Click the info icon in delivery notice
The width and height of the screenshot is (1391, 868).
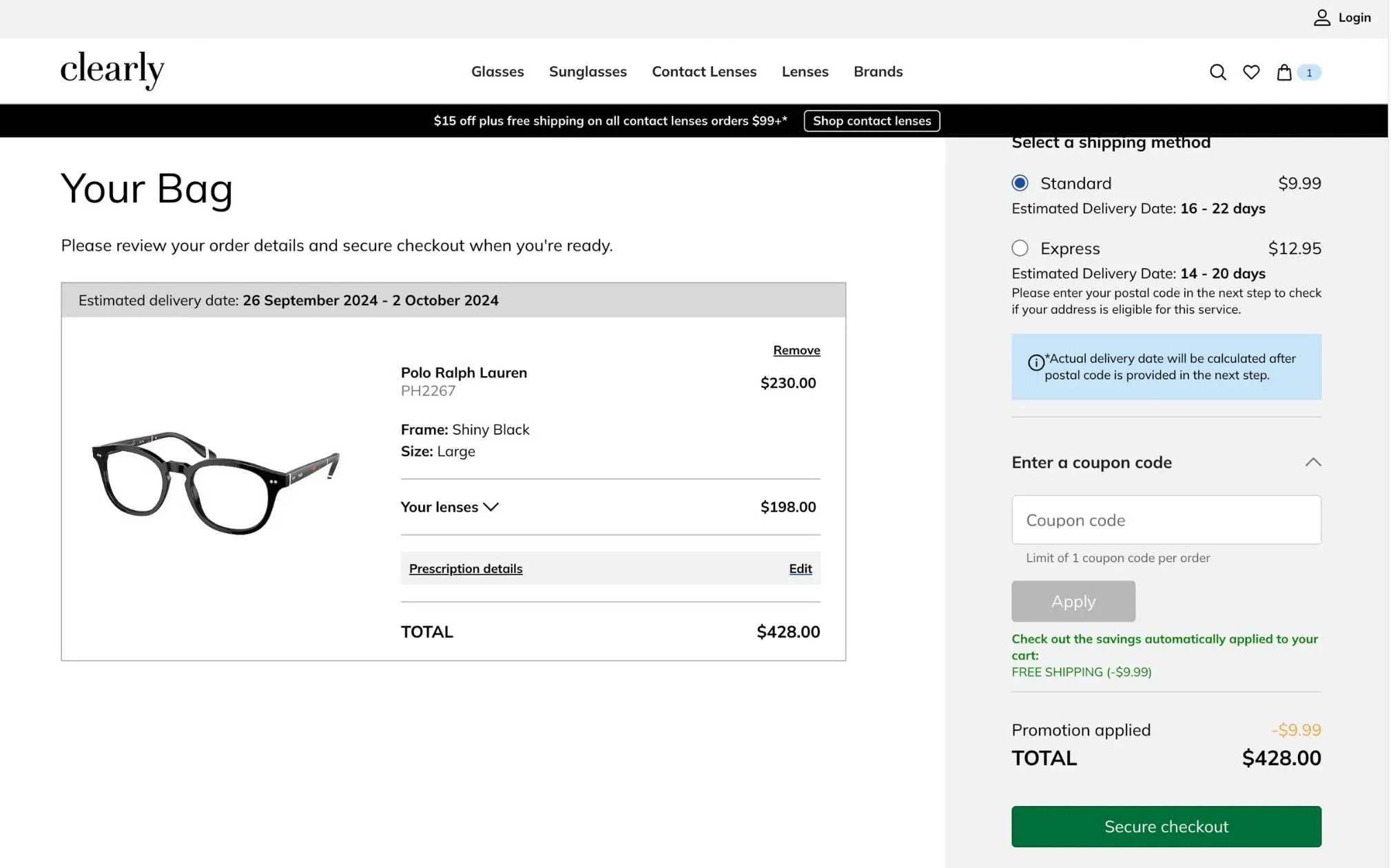(1035, 362)
